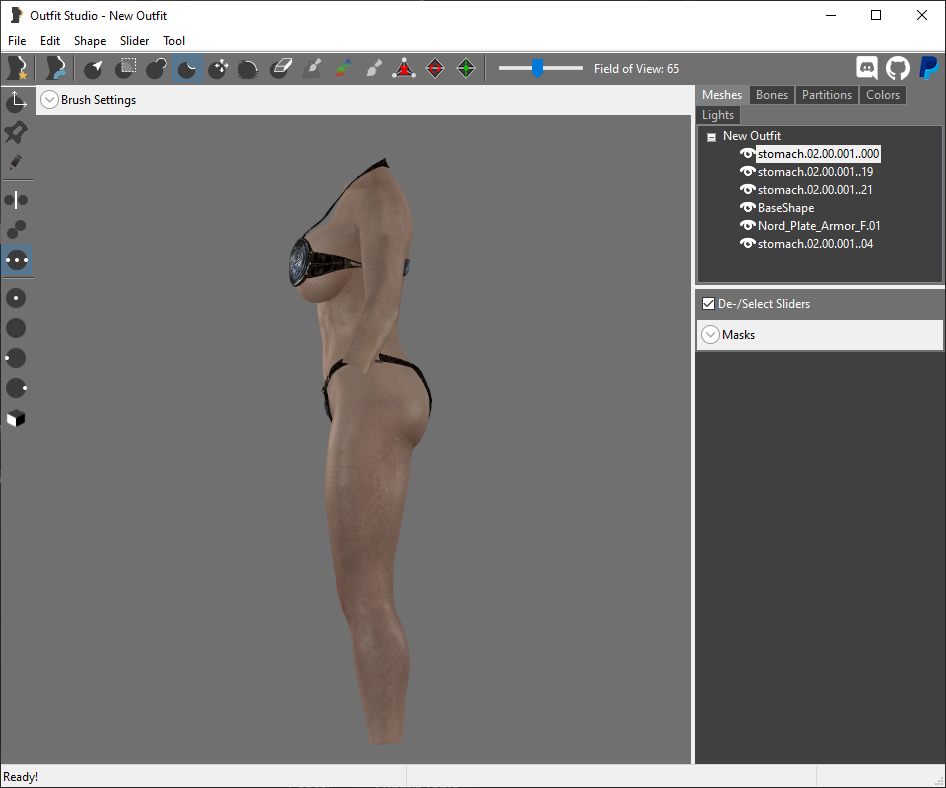Open the File menu
The height and width of the screenshot is (788, 946).
click(17, 40)
